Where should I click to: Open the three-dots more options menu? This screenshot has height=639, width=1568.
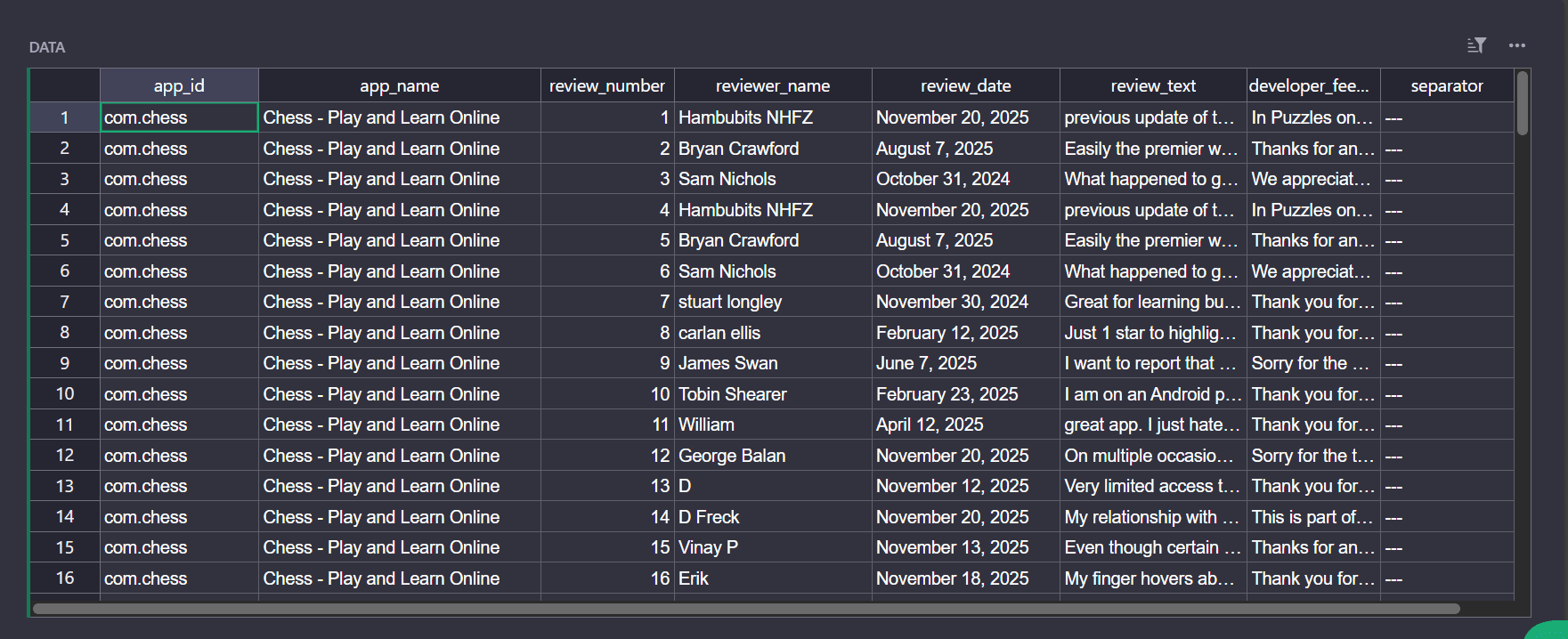1517,45
